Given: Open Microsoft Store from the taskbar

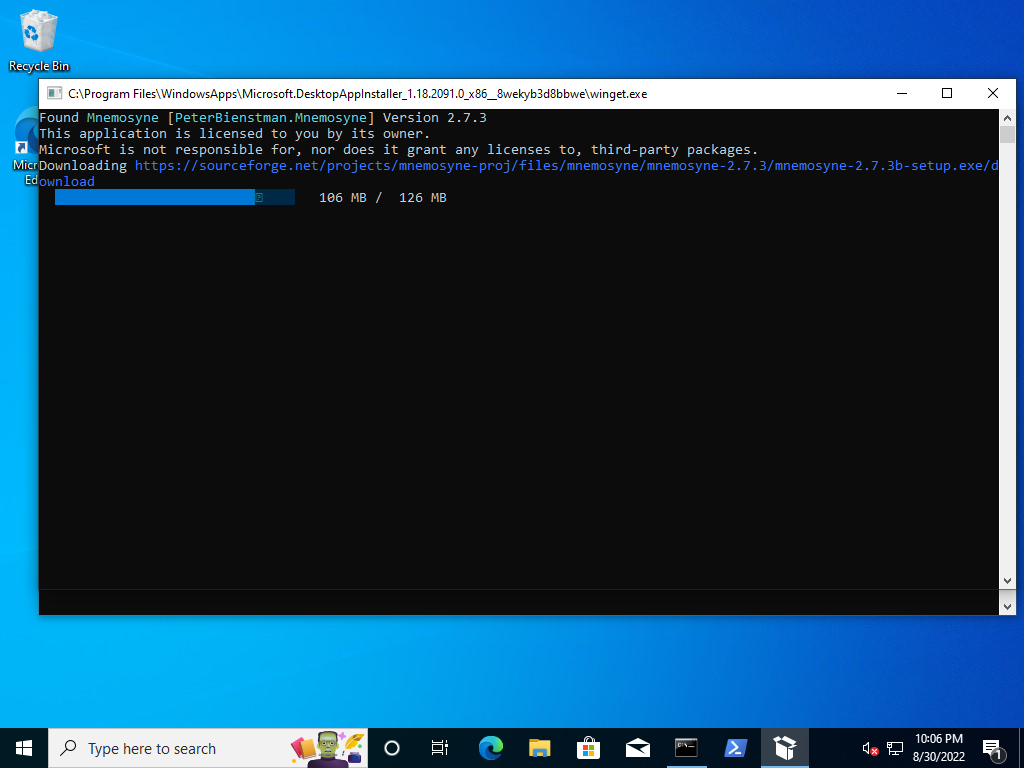Looking at the screenshot, I should (x=588, y=748).
